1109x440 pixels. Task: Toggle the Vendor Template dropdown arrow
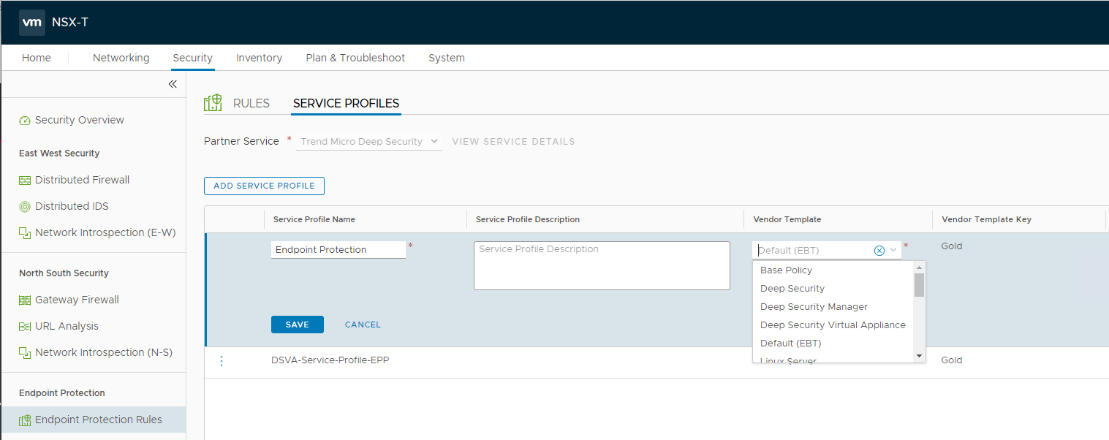coord(893,250)
